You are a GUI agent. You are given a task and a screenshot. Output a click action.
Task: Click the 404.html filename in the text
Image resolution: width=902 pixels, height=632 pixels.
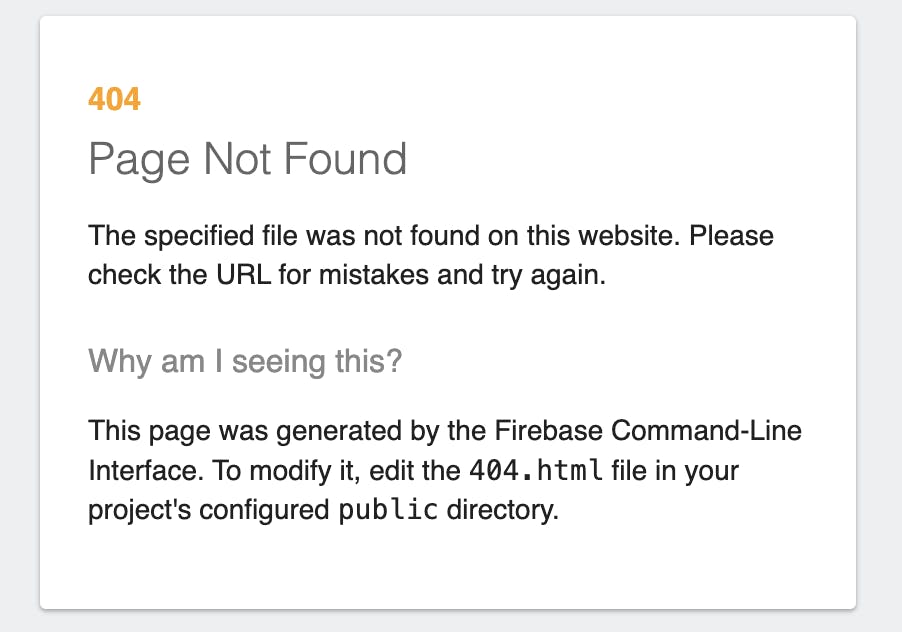pos(536,470)
